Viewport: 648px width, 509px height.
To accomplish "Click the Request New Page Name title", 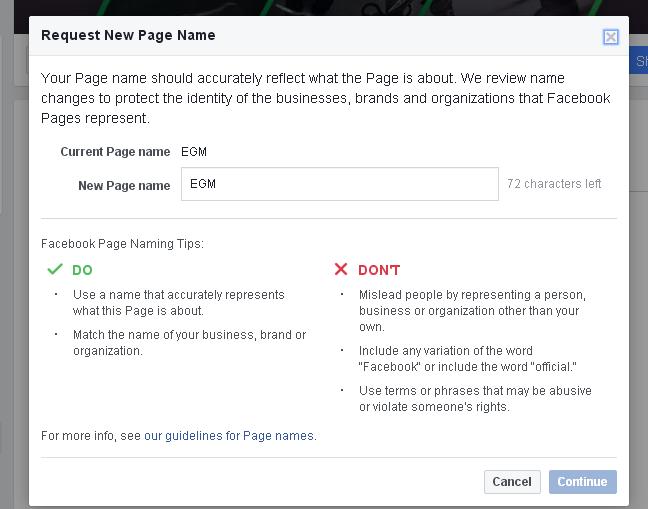I will pyautogui.click(x=128, y=36).
